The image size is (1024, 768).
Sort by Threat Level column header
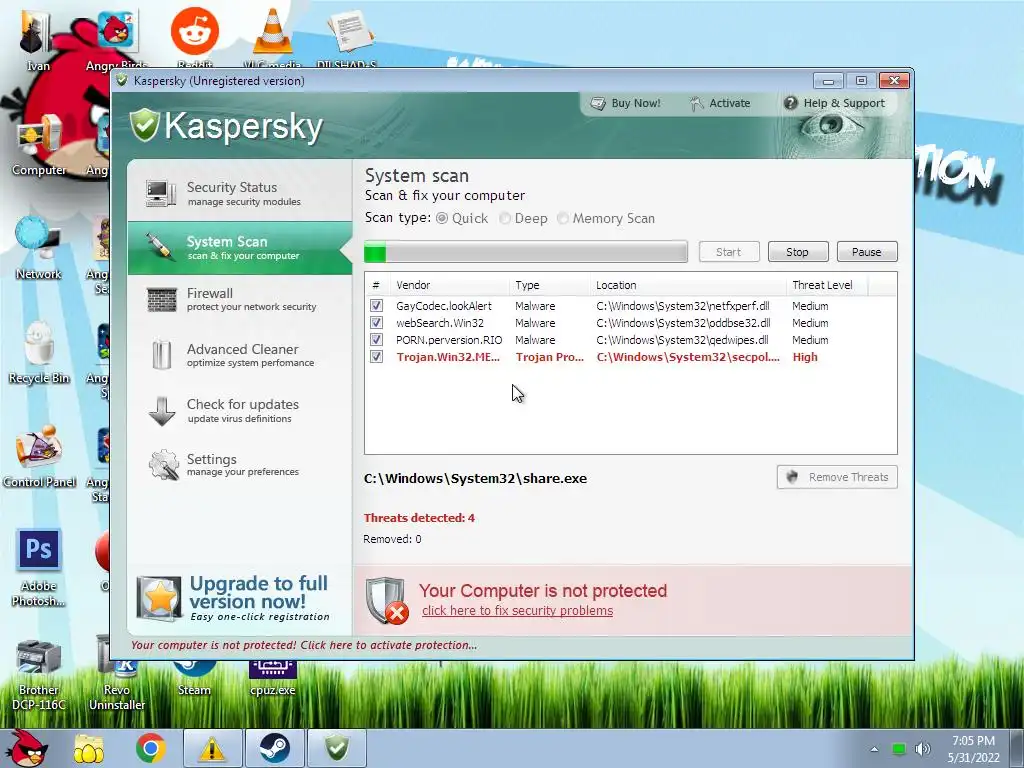(x=826, y=285)
